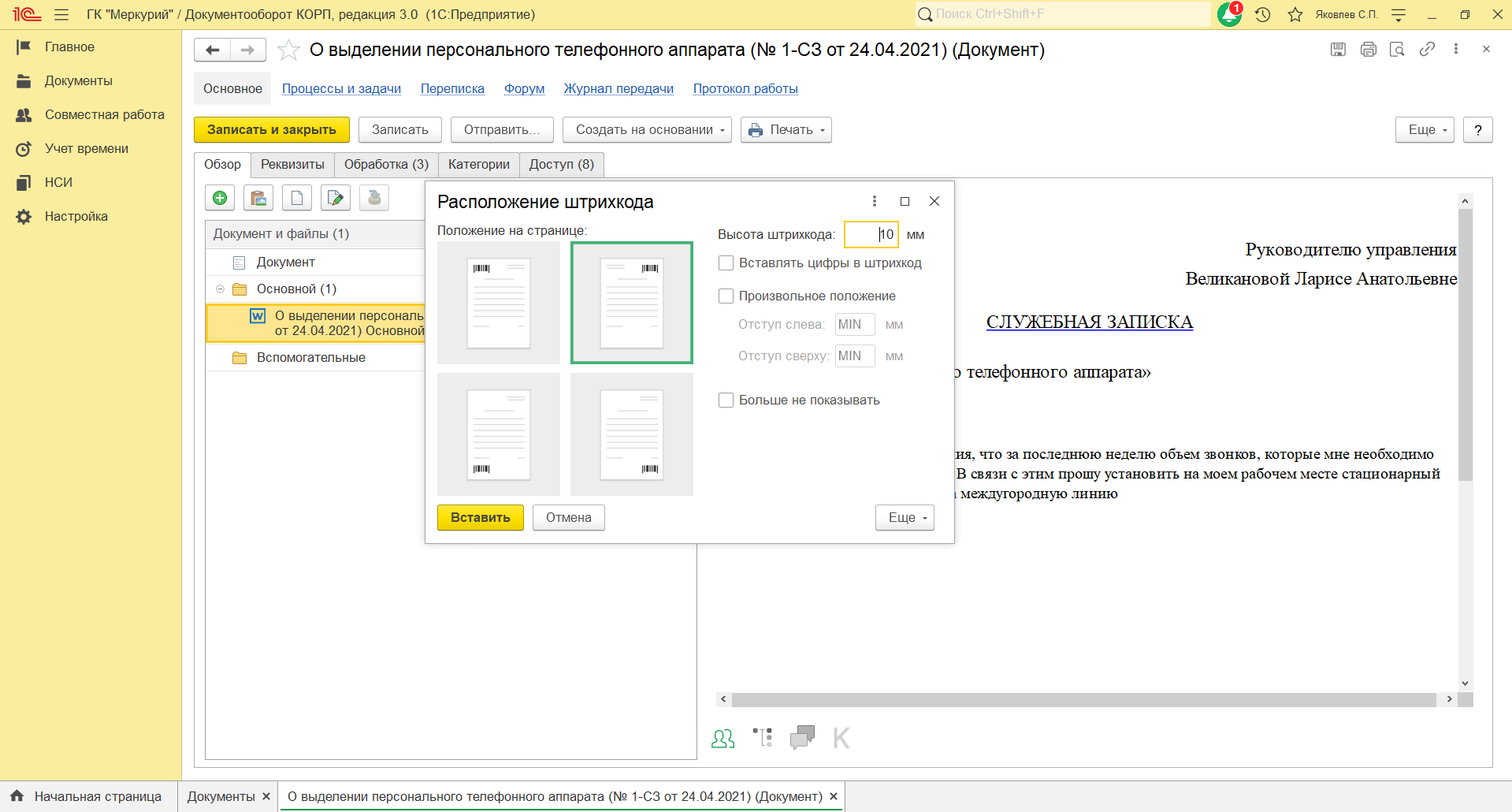
Task: Select bottom-right barcode position thumbnail
Action: click(x=632, y=434)
